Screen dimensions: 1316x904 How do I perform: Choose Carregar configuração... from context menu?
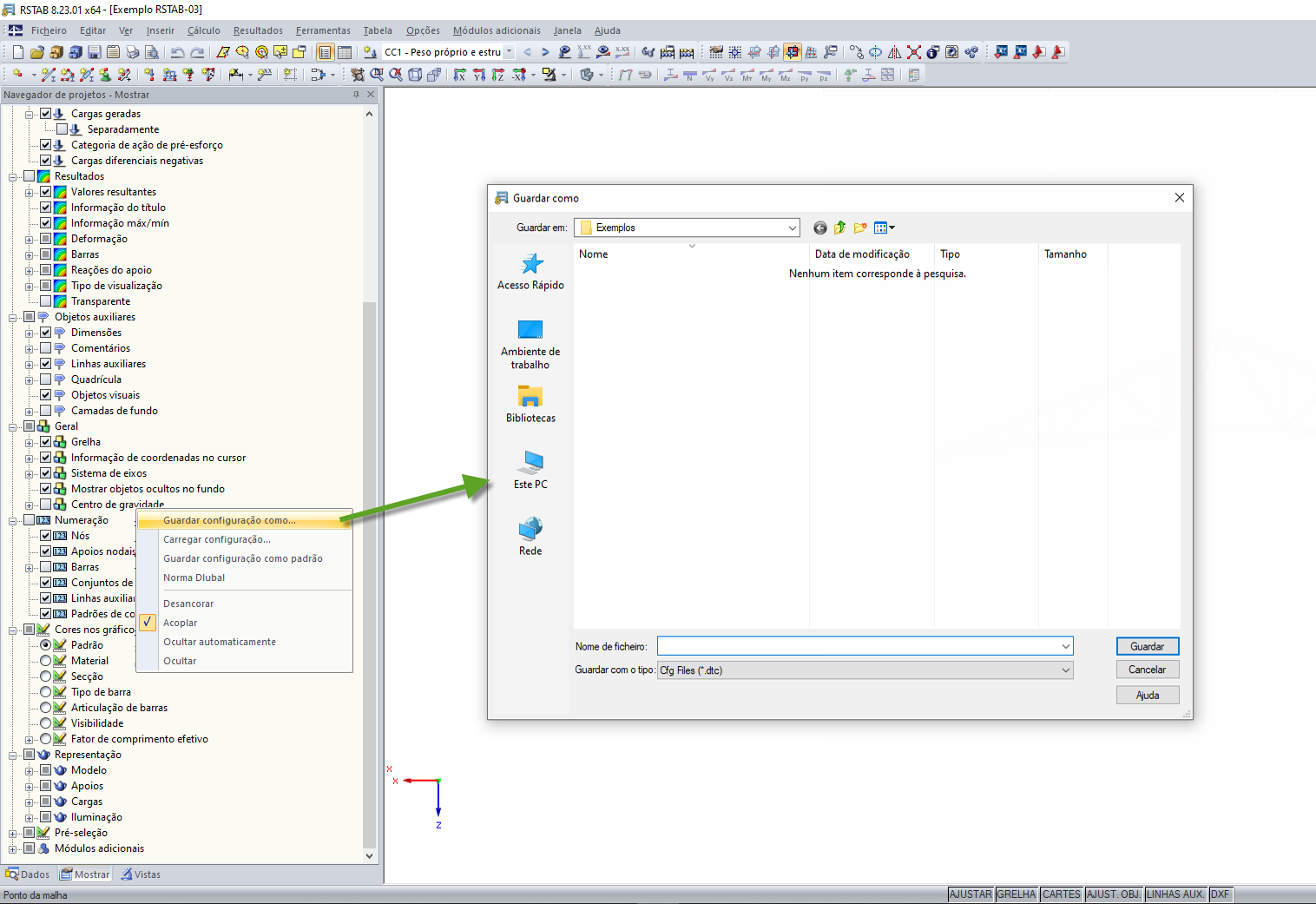point(217,539)
